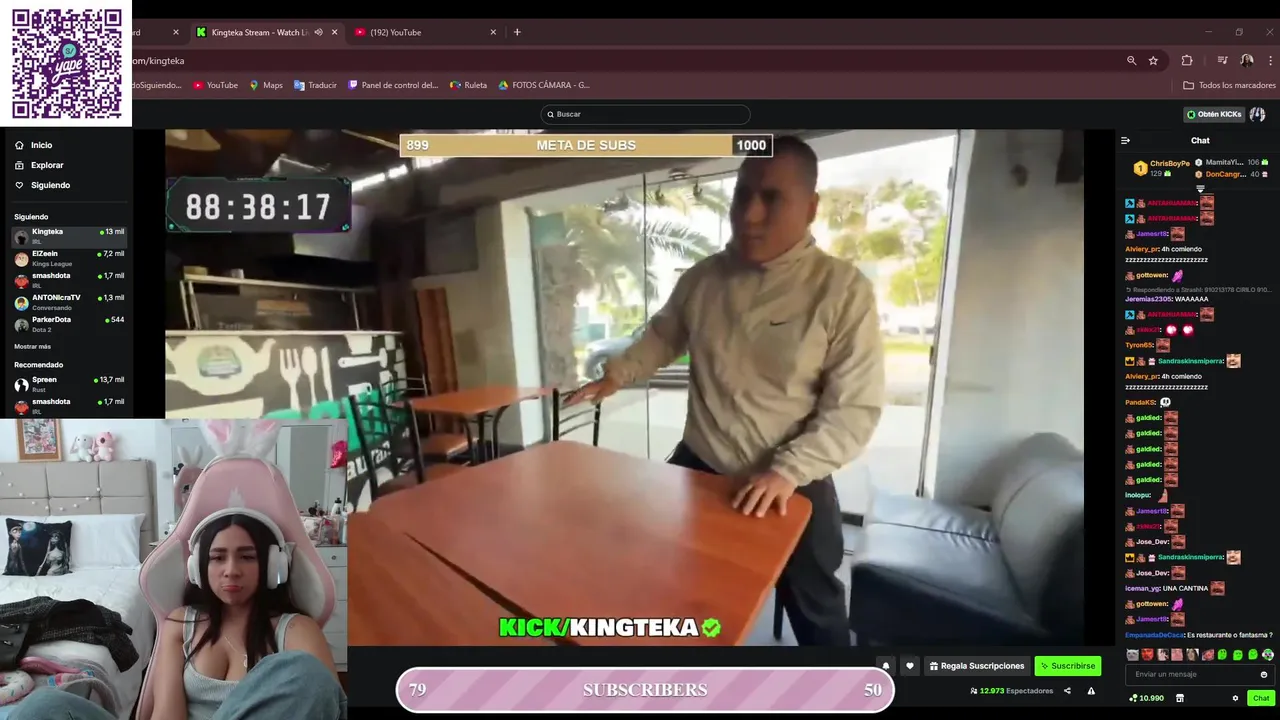Open the Spreen recommended channel
The width and height of the screenshot is (1280, 720).
click(x=68, y=384)
